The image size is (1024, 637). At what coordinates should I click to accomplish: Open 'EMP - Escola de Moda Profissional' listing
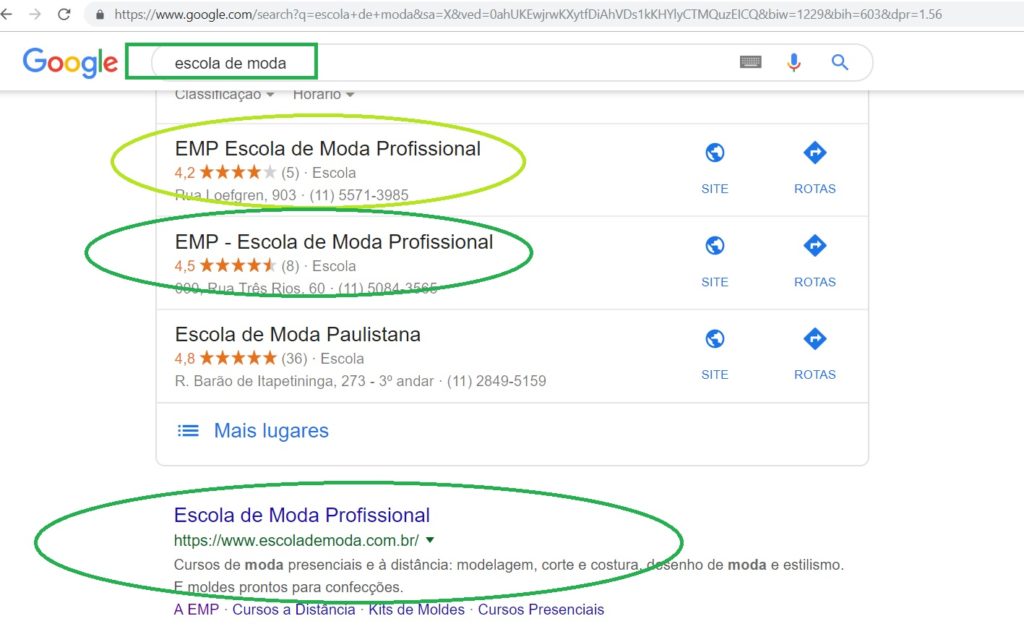(x=334, y=242)
